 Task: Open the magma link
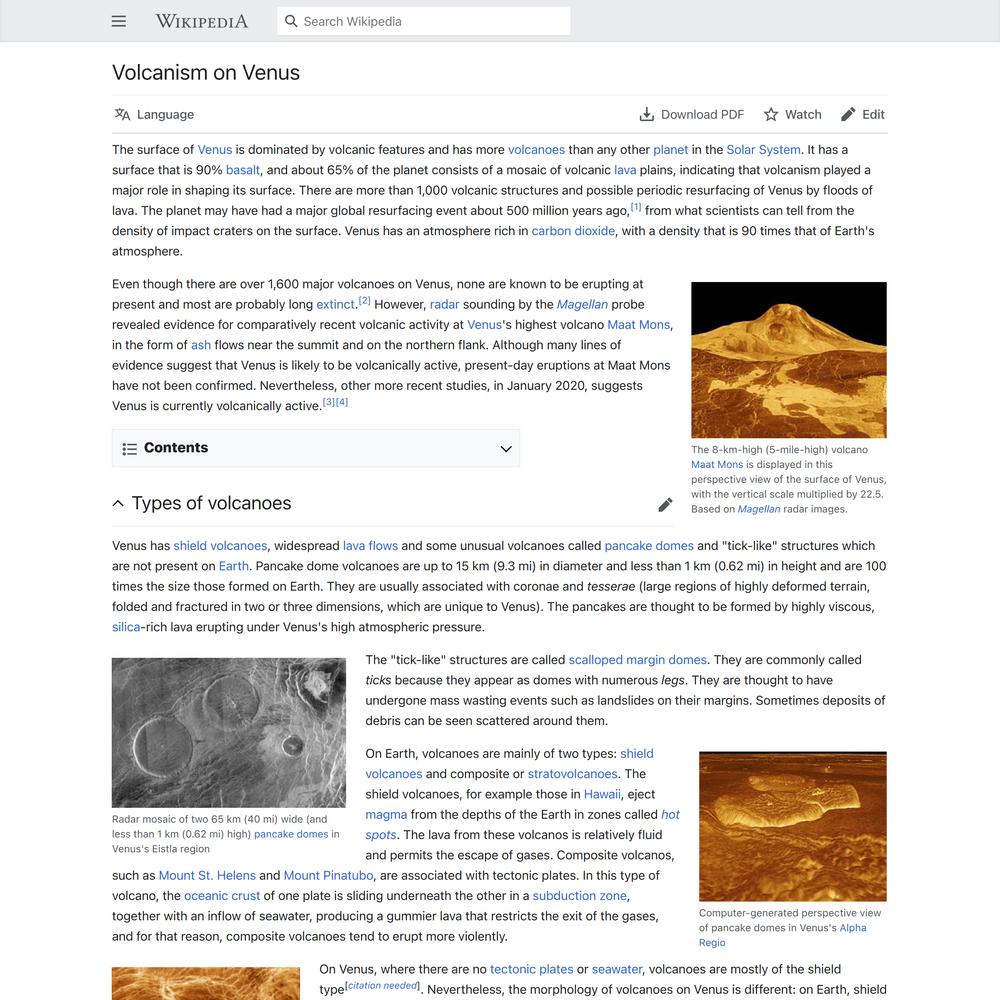(386, 814)
